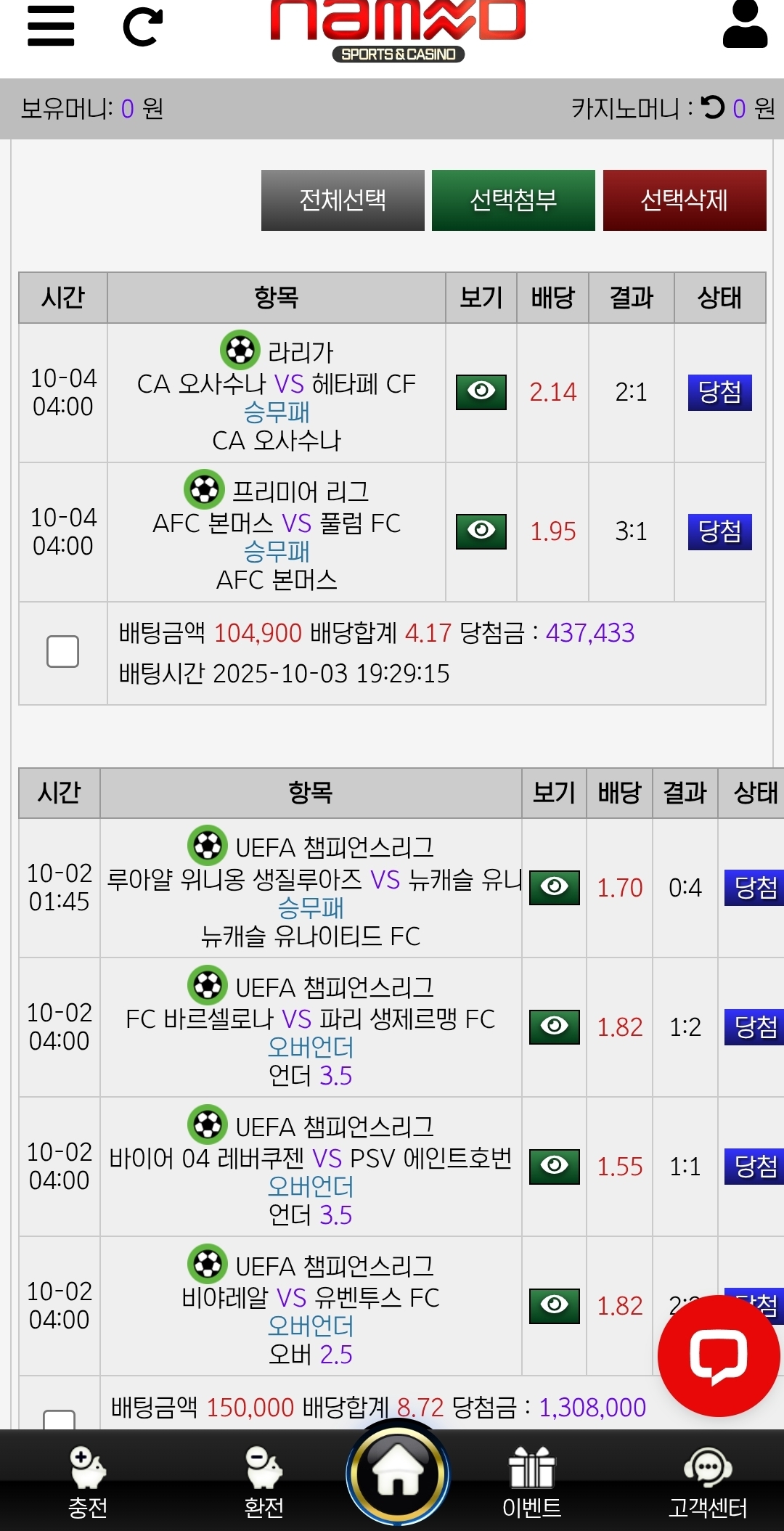The image size is (784, 1531).
Task: Open the 고객센터 support tab
Action: pos(708,1481)
